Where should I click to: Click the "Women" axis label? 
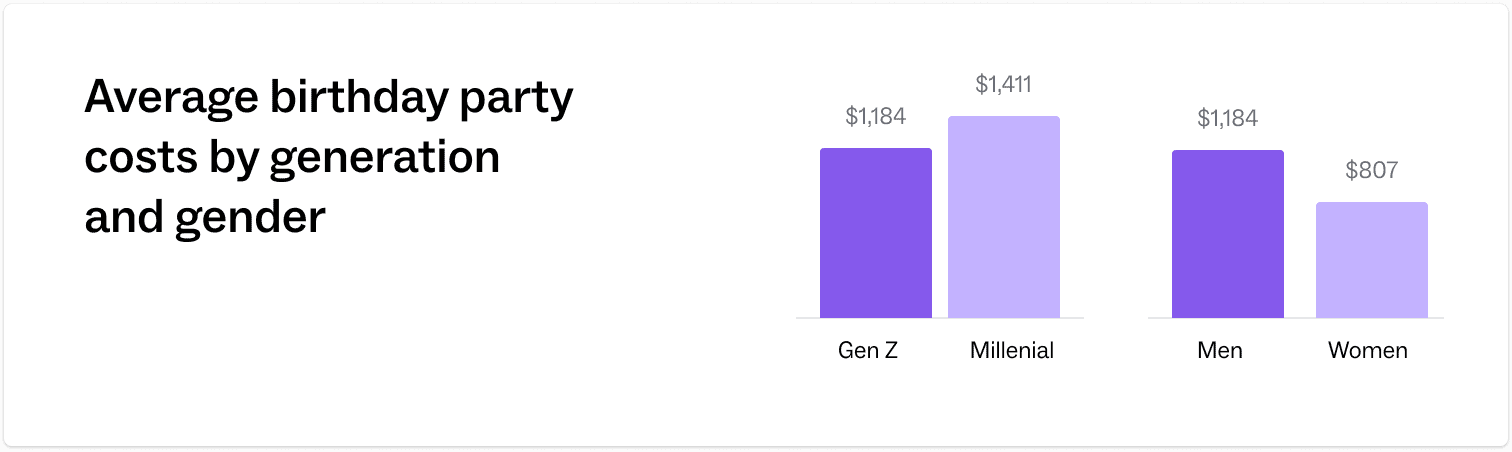tap(1367, 351)
